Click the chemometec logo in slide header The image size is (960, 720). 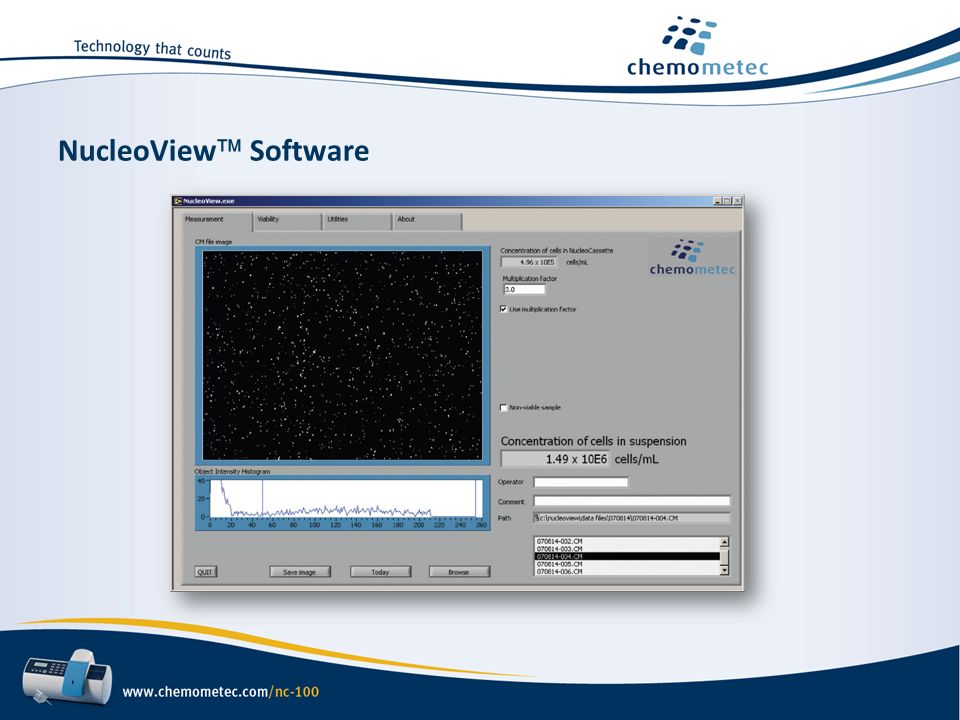click(697, 47)
